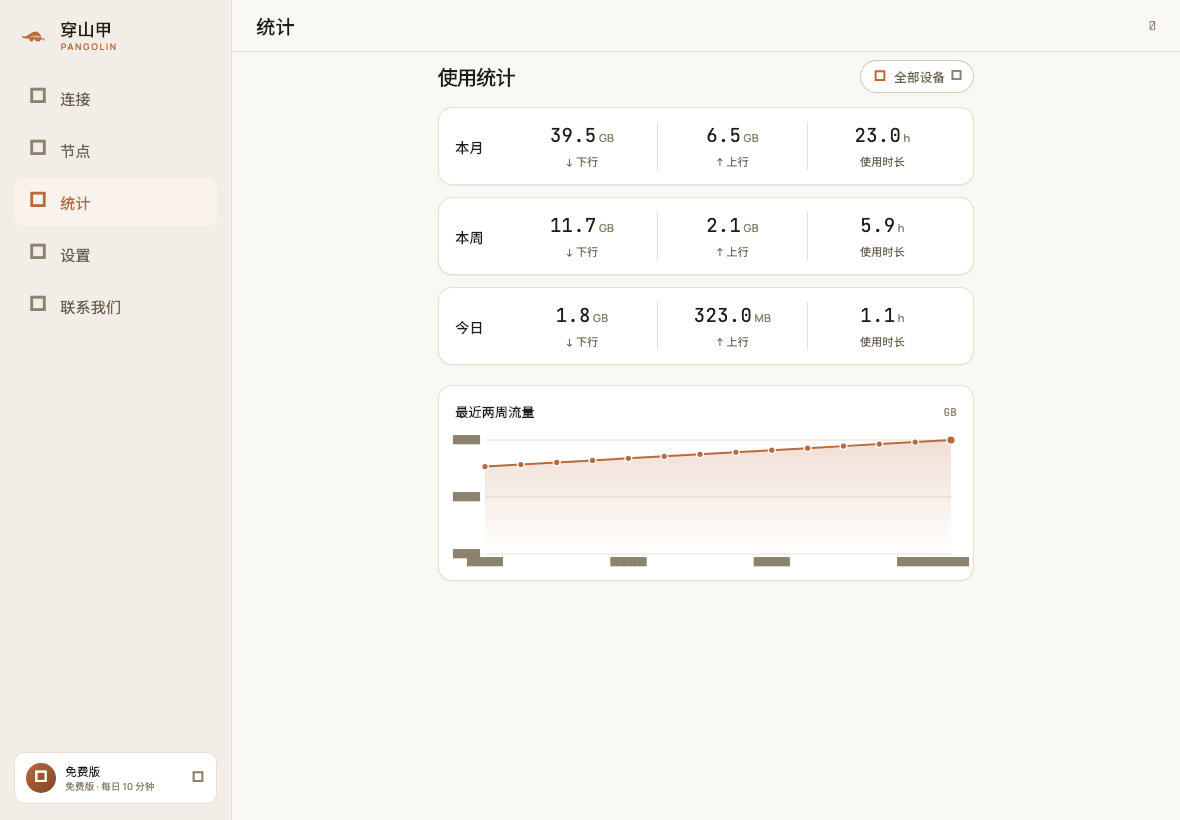Click the first data point on traffic chart

pyautogui.click(x=485, y=466)
